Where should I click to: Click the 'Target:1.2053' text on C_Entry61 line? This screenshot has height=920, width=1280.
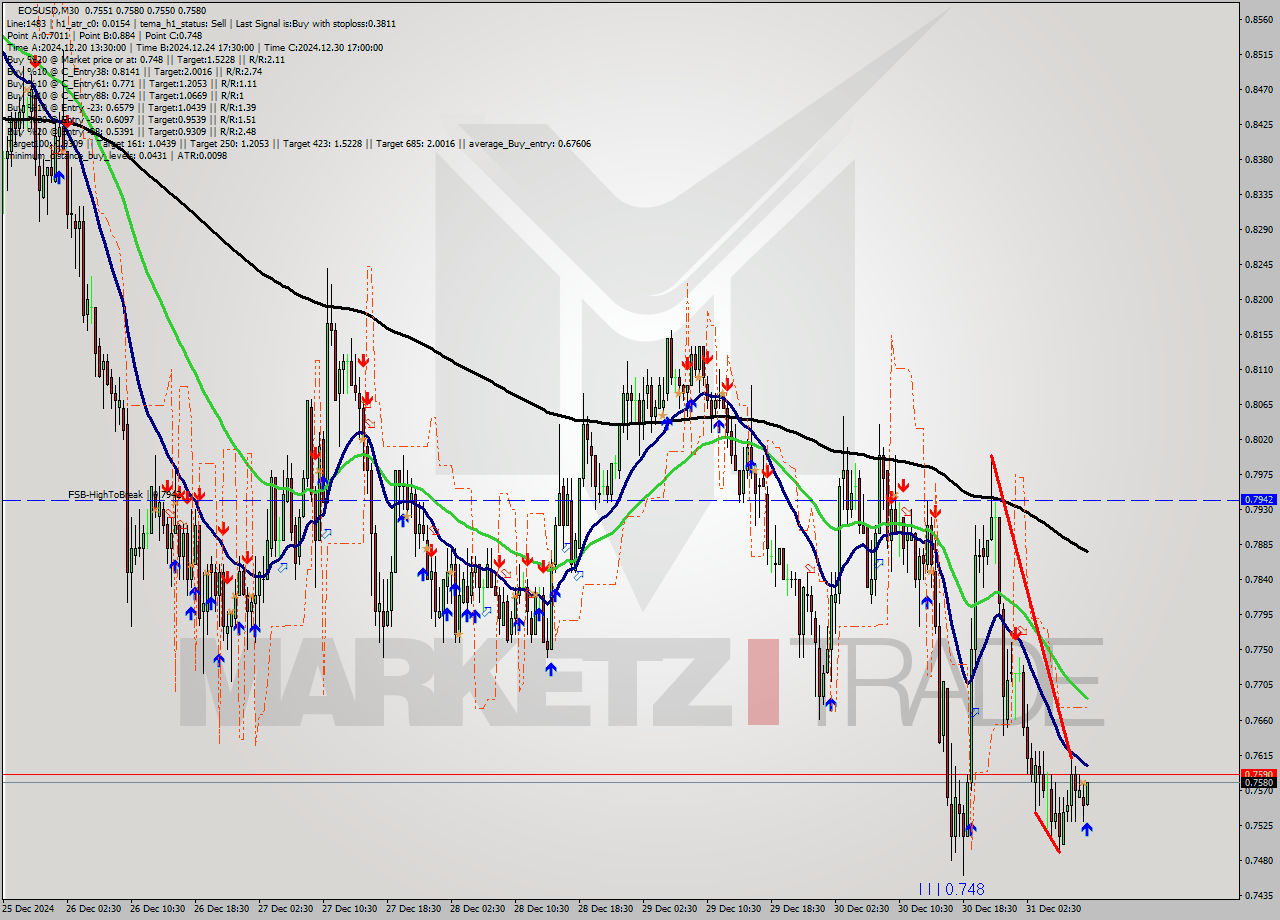178,83
